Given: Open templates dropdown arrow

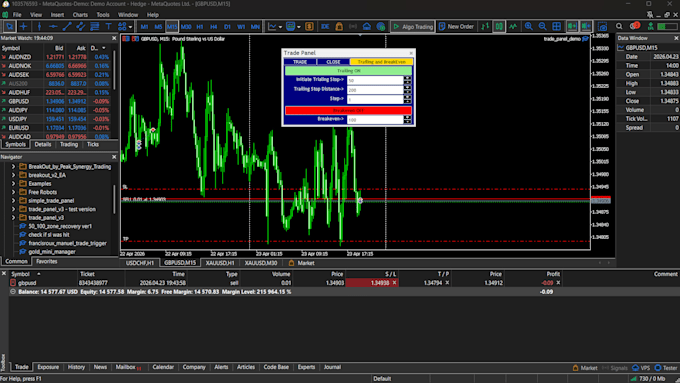Looking at the screenshot, I should [x=299, y=27].
